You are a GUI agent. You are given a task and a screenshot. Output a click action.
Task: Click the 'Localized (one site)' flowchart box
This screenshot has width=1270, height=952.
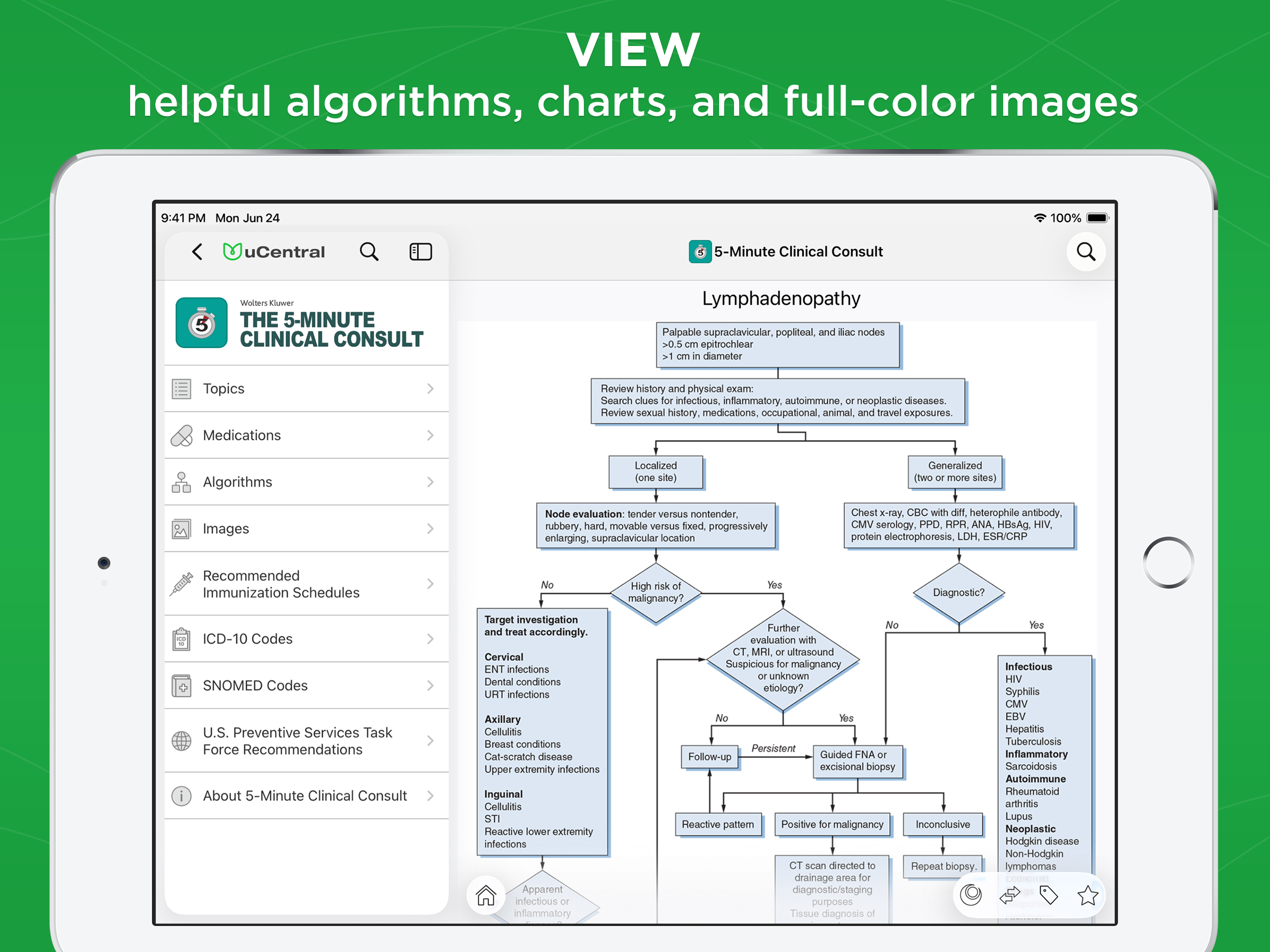[655, 472]
